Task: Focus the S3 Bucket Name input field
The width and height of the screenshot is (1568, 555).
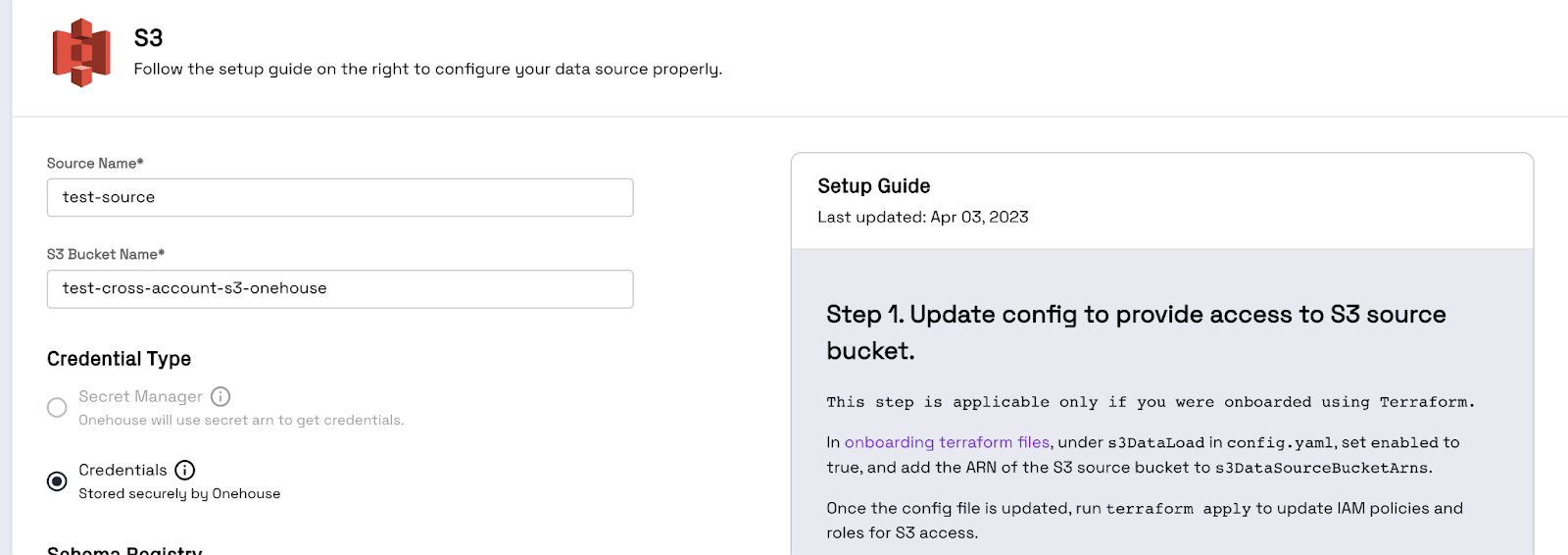Action: coord(340,288)
